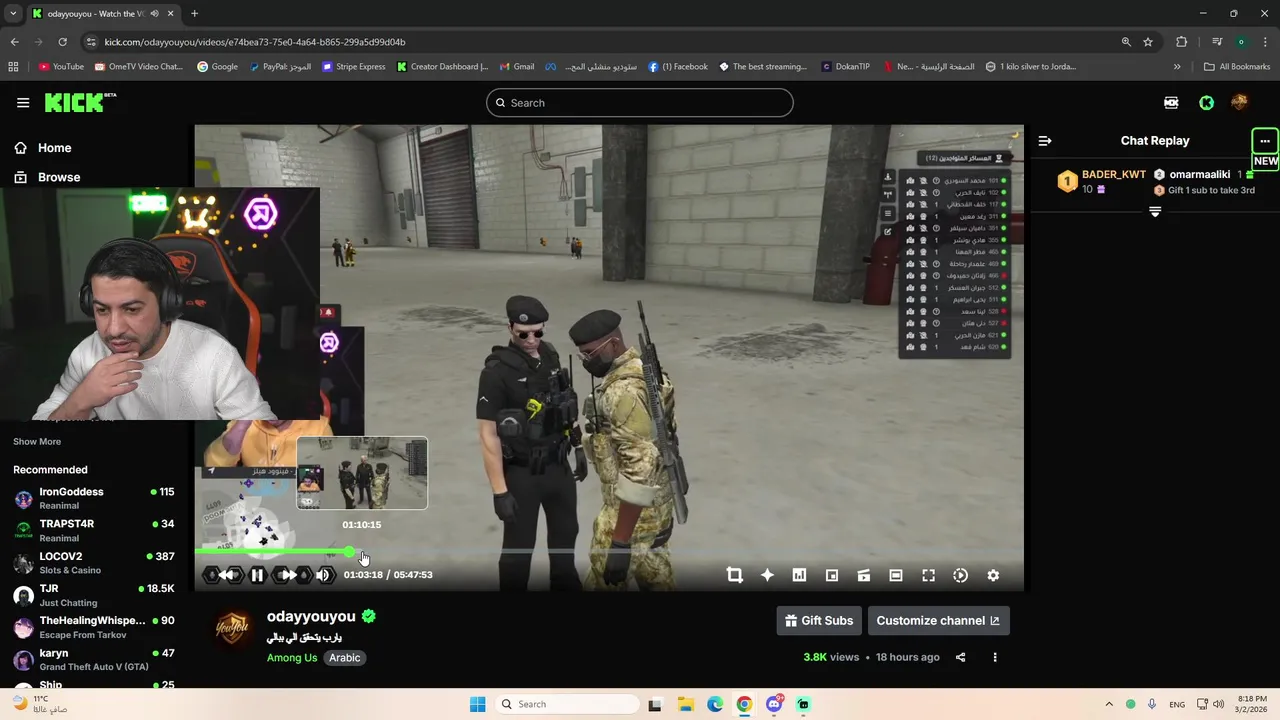Open a new Chrome tab
This screenshot has height=720, width=1280.
pyautogui.click(x=194, y=14)
